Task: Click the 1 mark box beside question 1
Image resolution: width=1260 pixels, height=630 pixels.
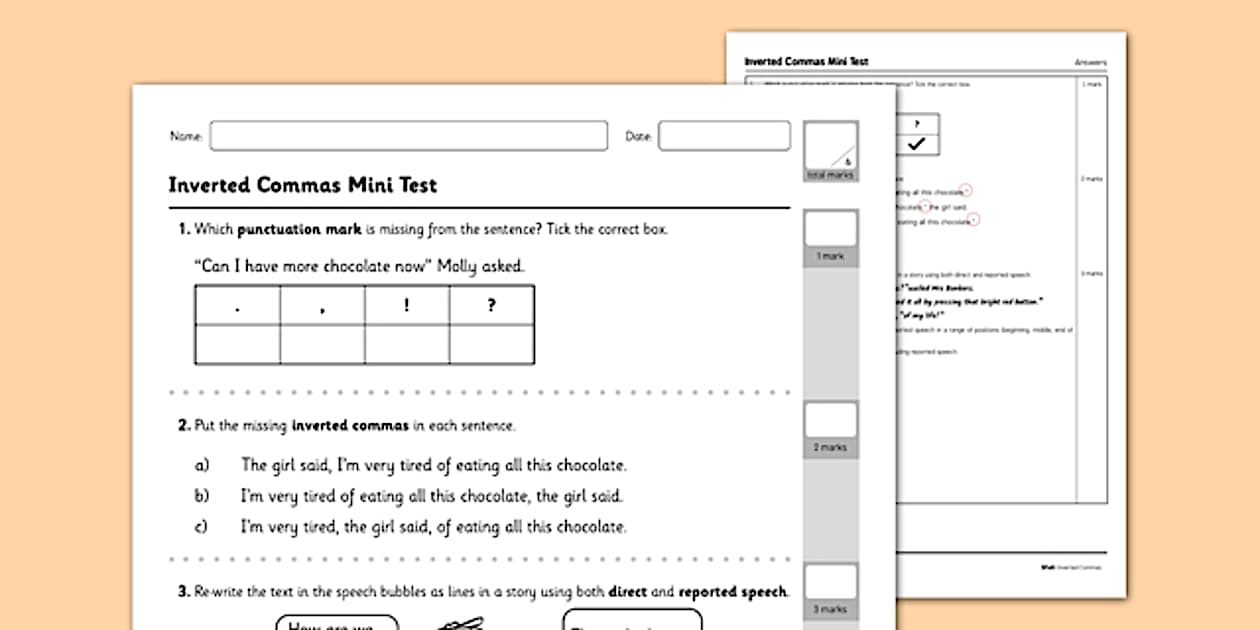Action: pyautogui.click(x=832, y=228)
